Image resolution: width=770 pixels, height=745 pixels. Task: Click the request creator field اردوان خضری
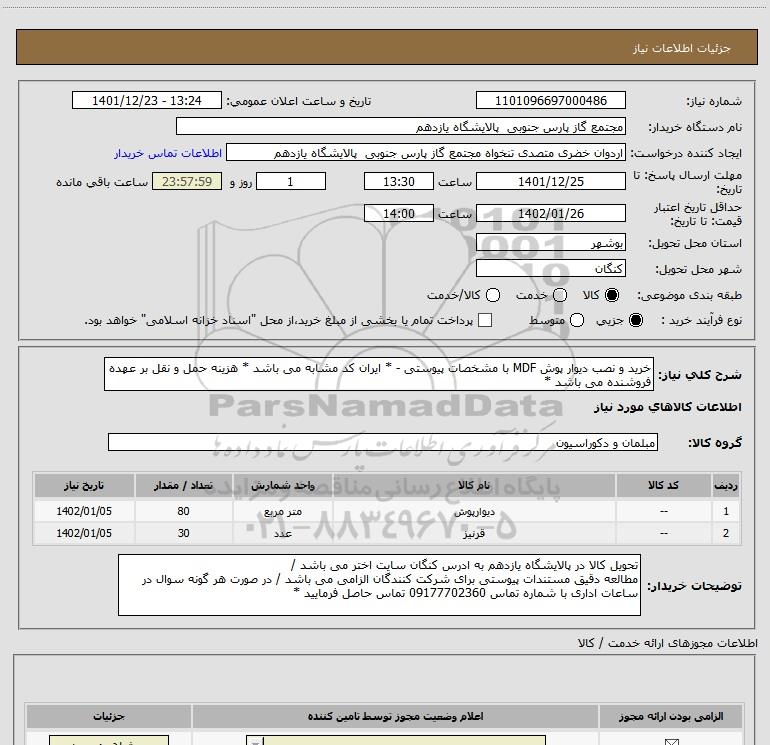coord(426,153)
